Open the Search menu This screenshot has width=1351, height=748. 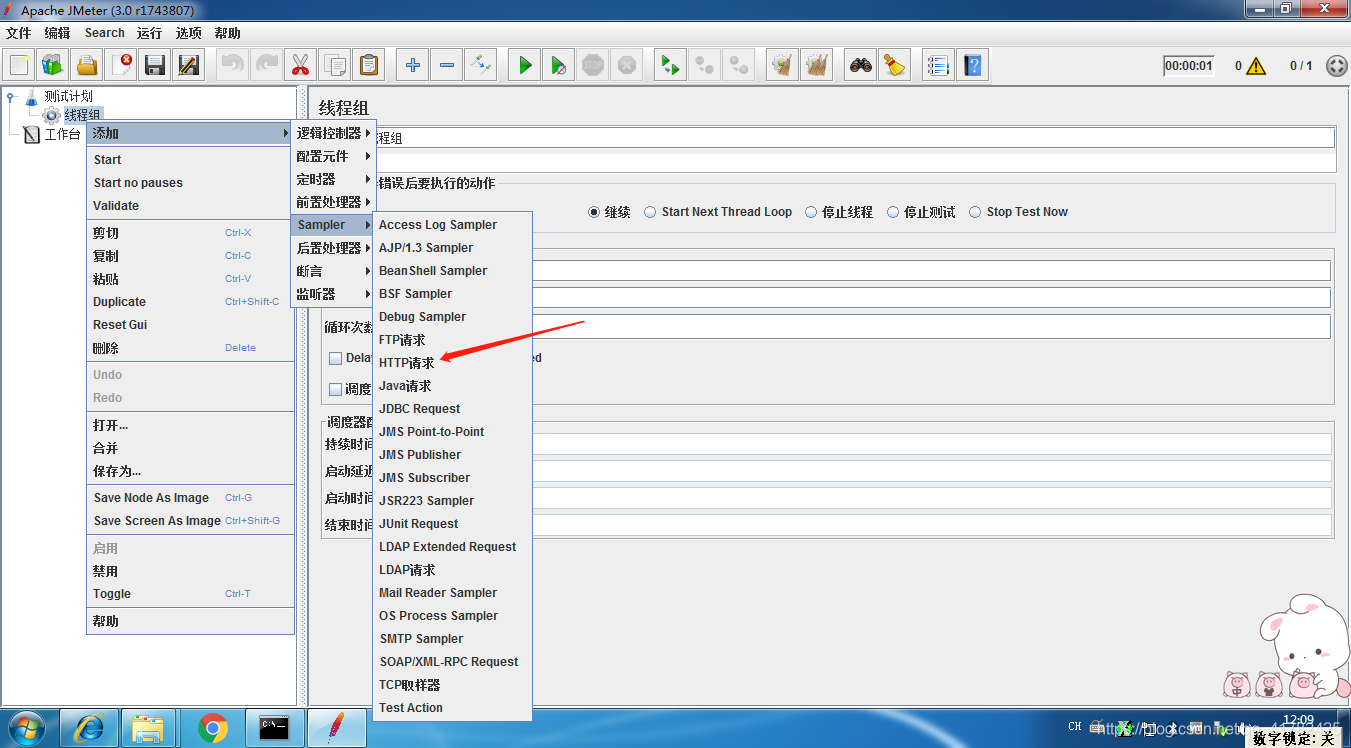105,33
